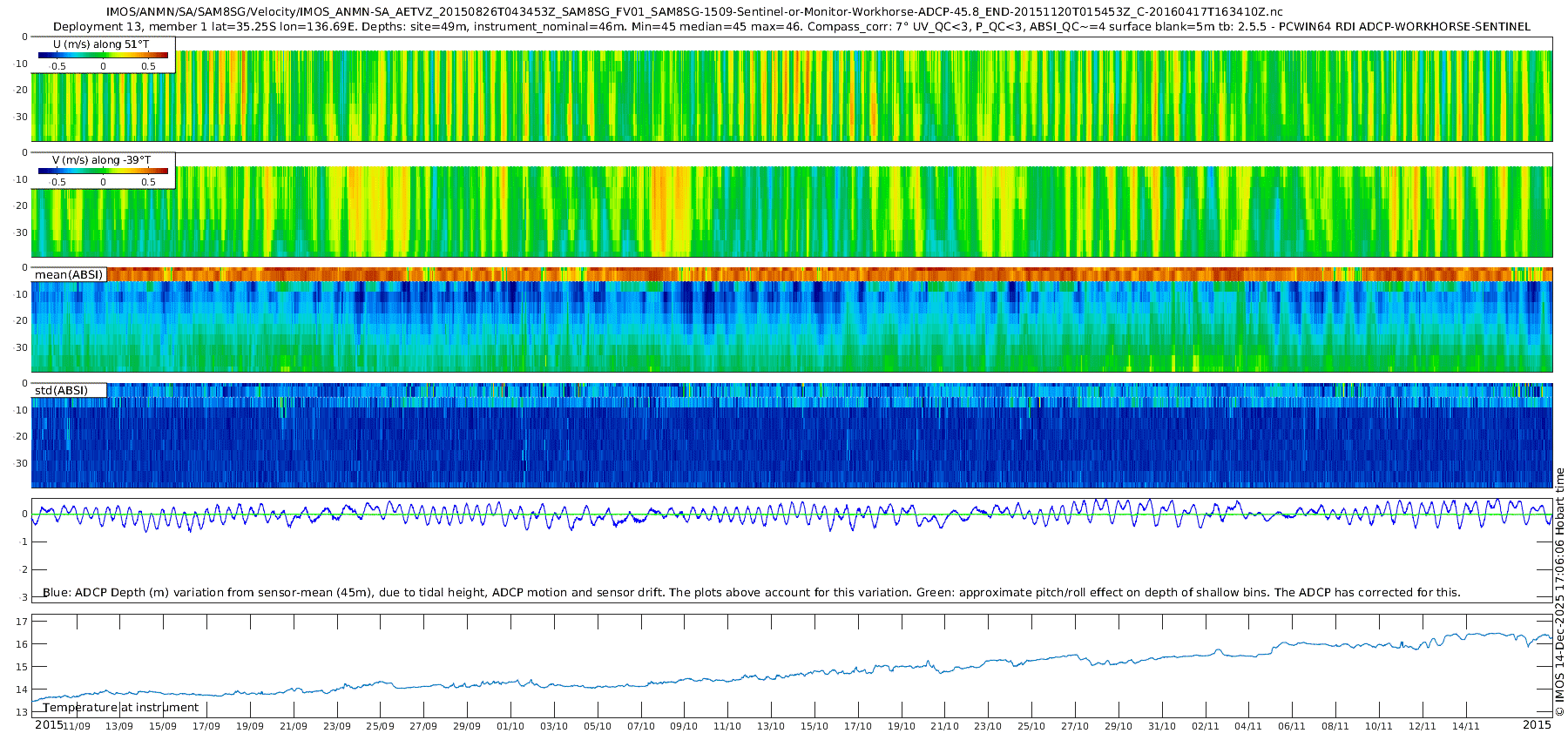1568x740 pixels.
Task: Click the 14/11 date tick label
Action: 1466,726
